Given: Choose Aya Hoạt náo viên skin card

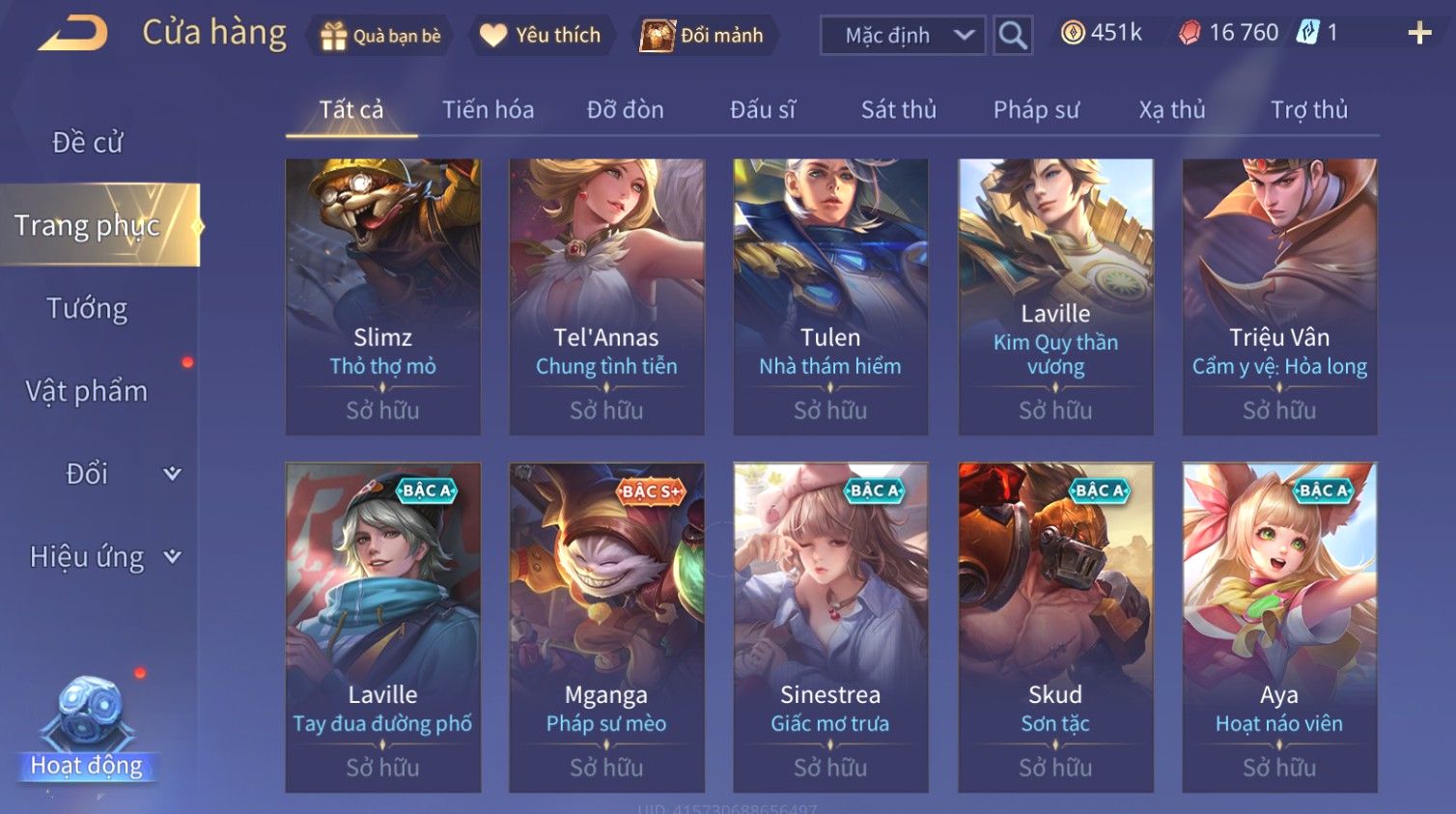Looking at the screenshot, I should pyautogui.click(x=1279, y=628).
